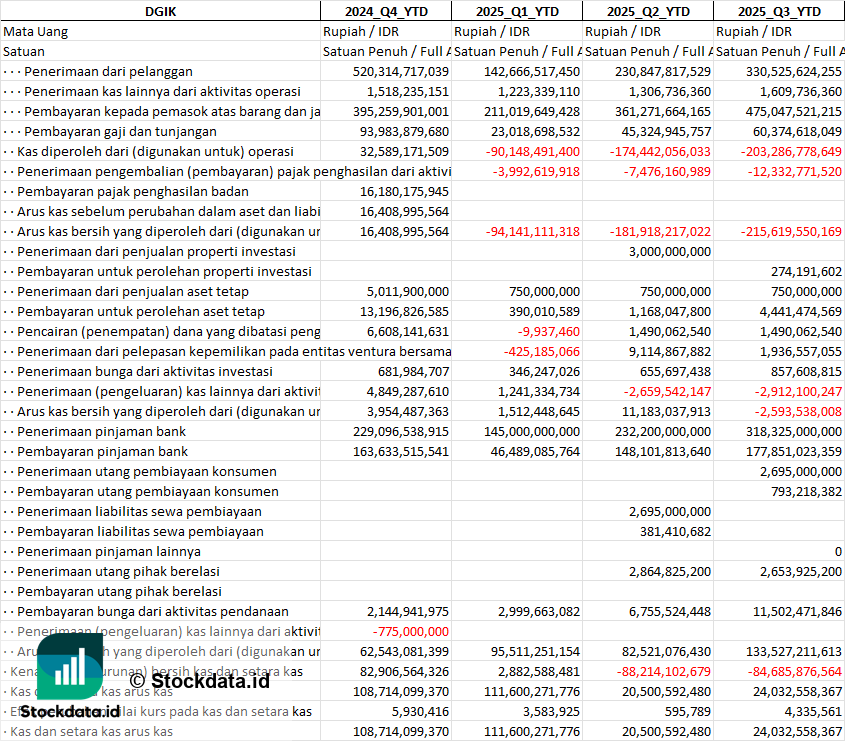The width and height of the screenshot is (845, 741).
Task: Select the 2025_Q1_YTD column header
Action: tap(516, 11)
